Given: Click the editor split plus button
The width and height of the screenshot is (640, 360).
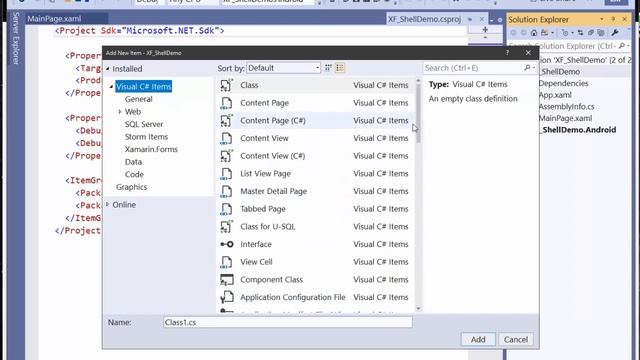Looking at the screenshot, I should [x=485, y=29].
